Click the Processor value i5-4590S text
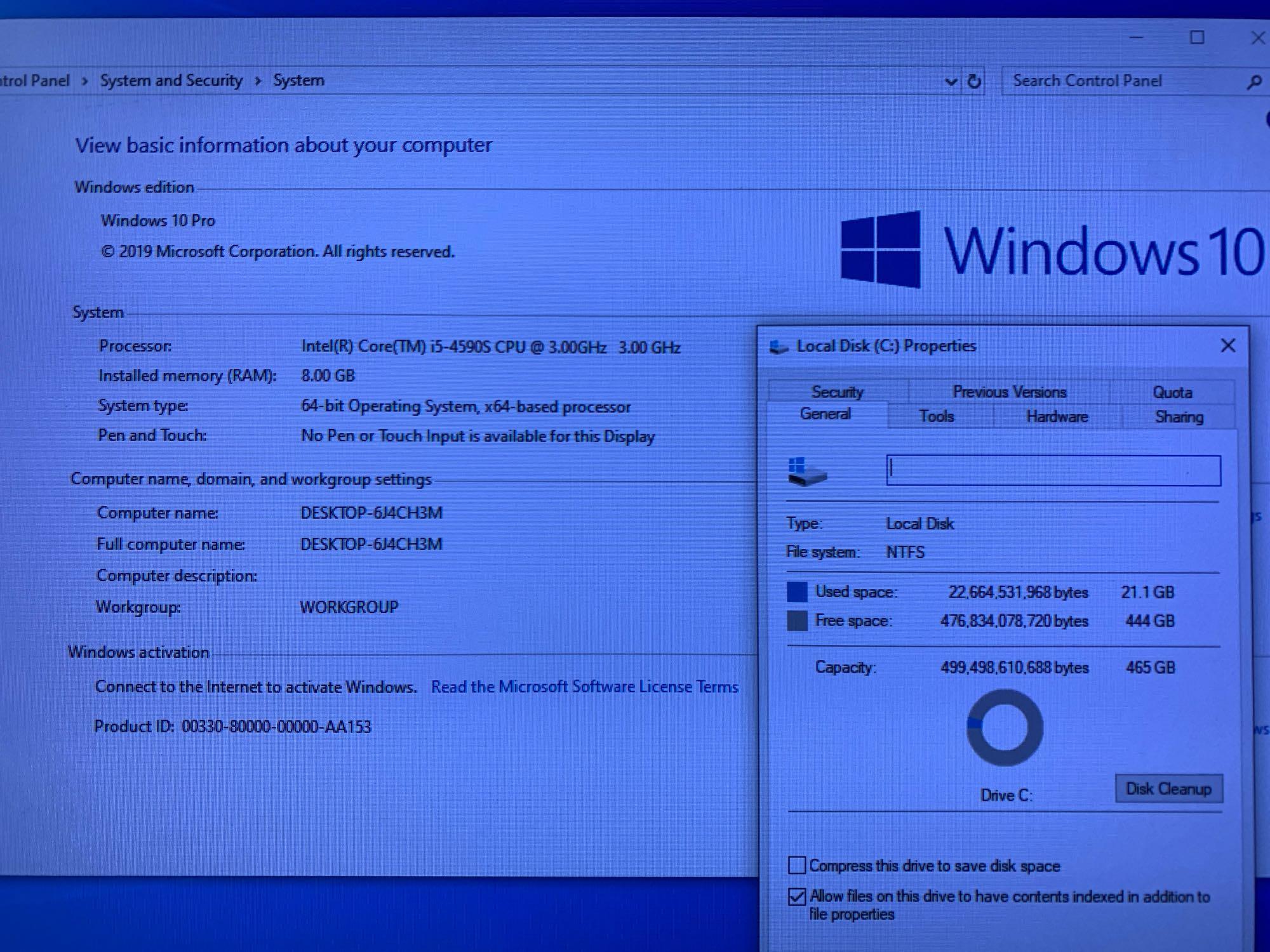 491,347
